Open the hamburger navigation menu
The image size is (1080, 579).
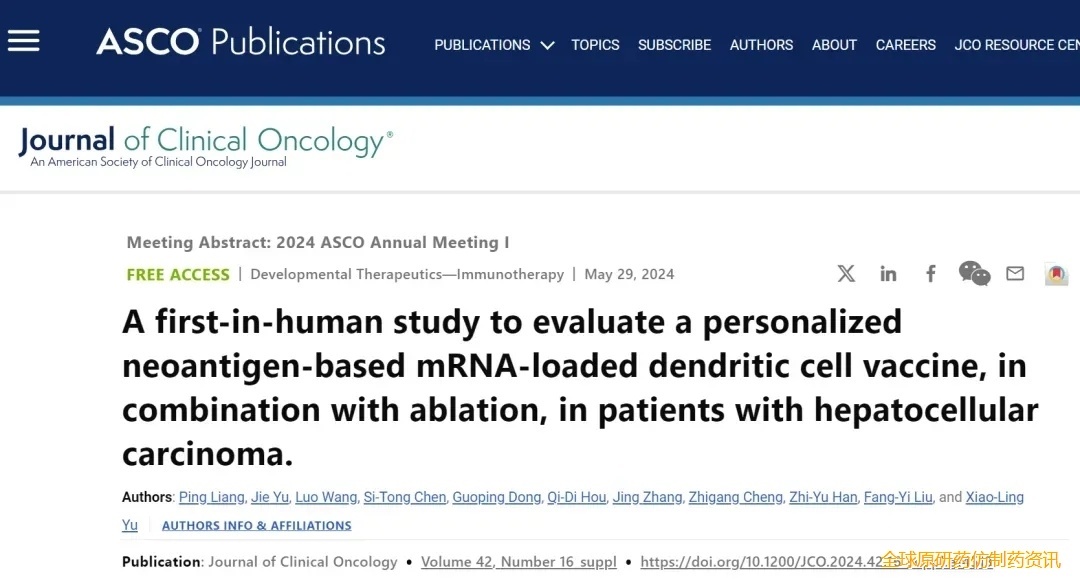pyautogui.click(x=23, y=40)
